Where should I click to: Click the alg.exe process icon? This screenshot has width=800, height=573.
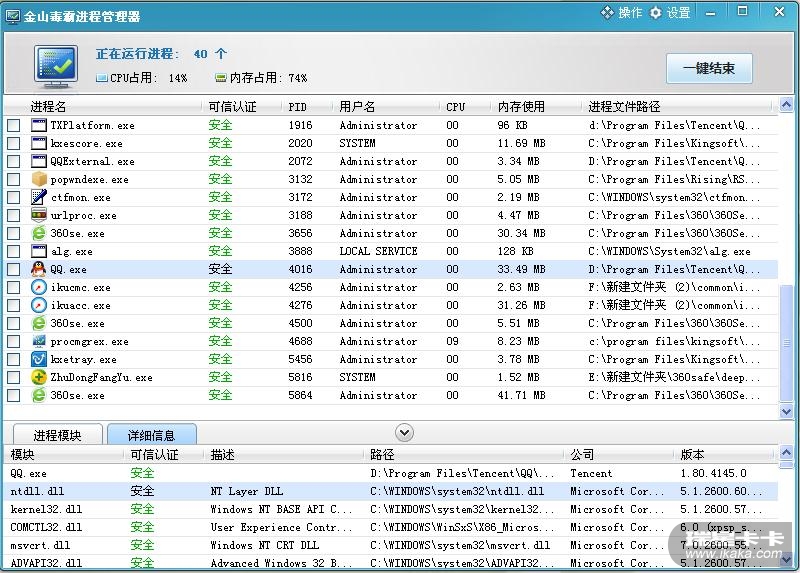coord(39,251)
